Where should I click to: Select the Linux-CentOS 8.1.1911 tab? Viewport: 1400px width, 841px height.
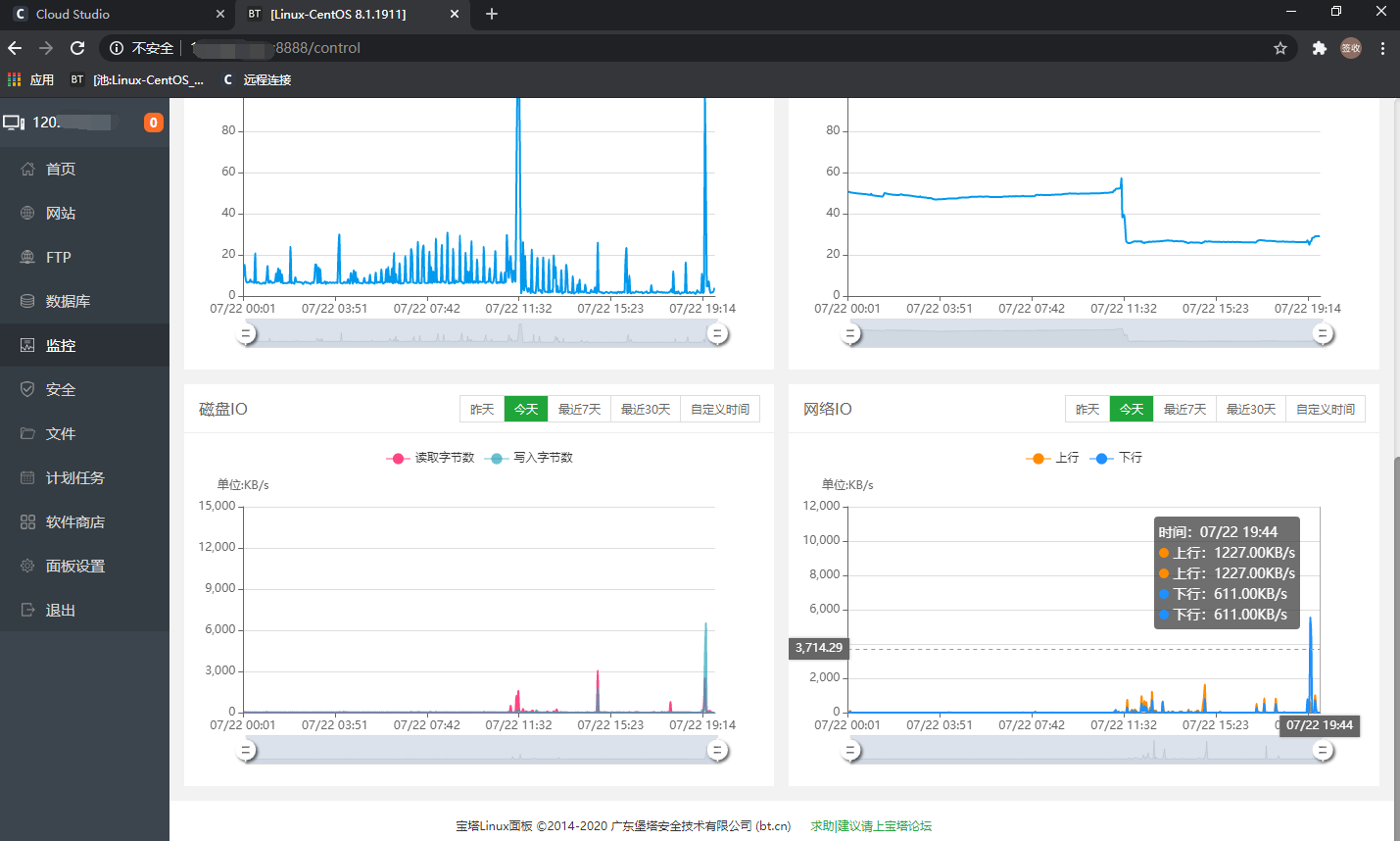[352, 14]
